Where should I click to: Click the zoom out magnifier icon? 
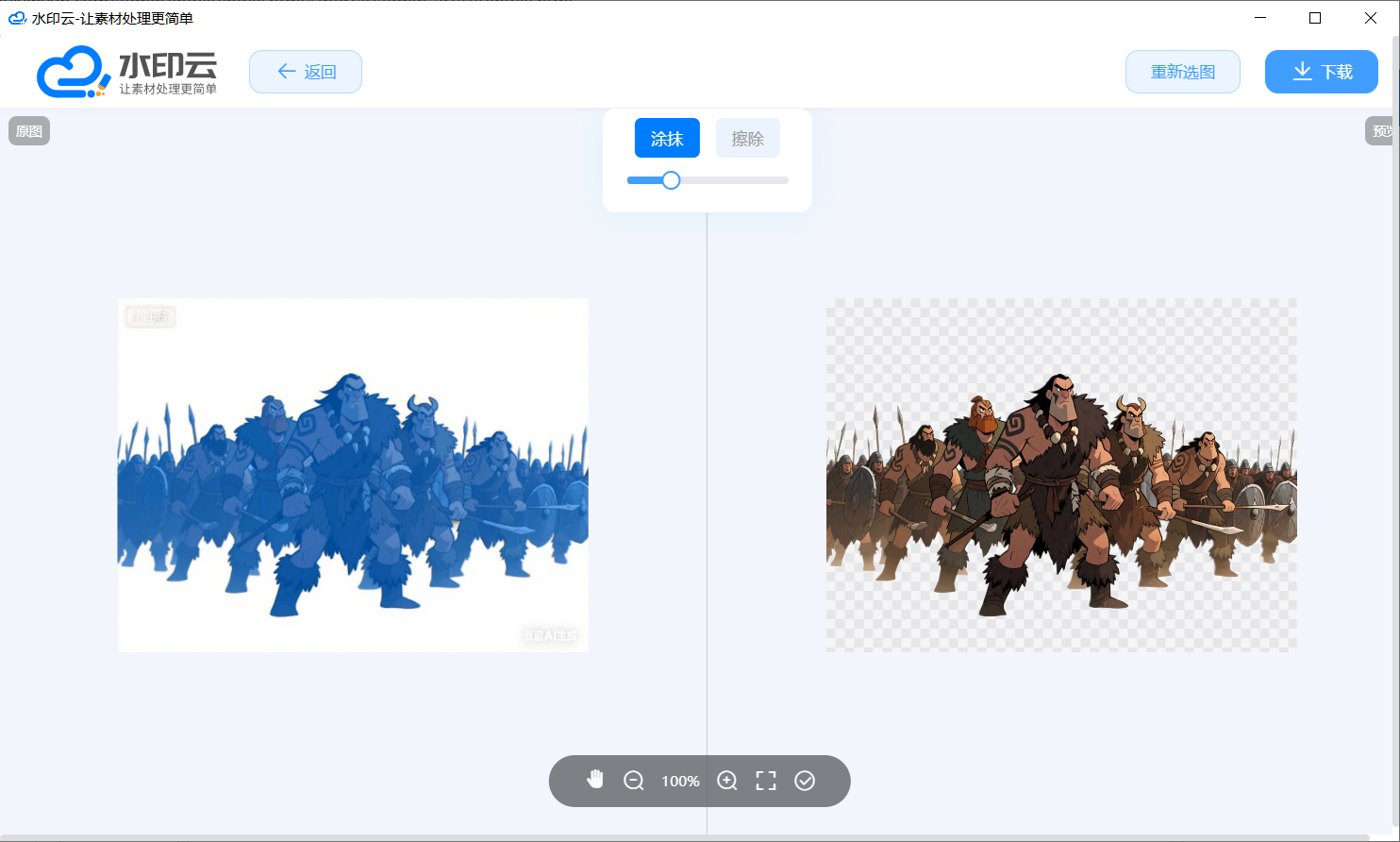(x=634, y=781)
